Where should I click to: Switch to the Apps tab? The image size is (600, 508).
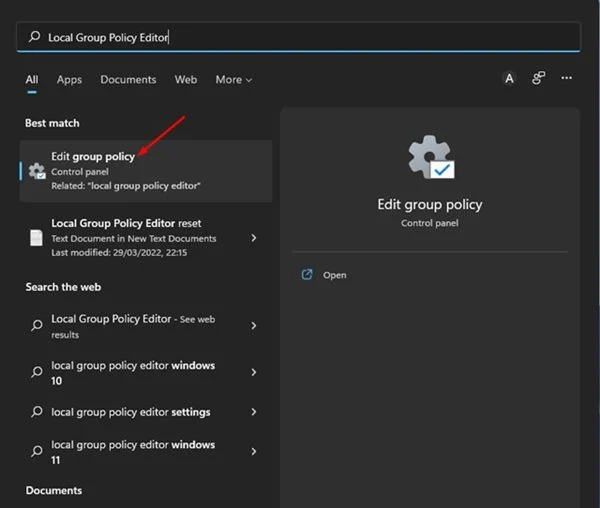[x=69, y=80]
